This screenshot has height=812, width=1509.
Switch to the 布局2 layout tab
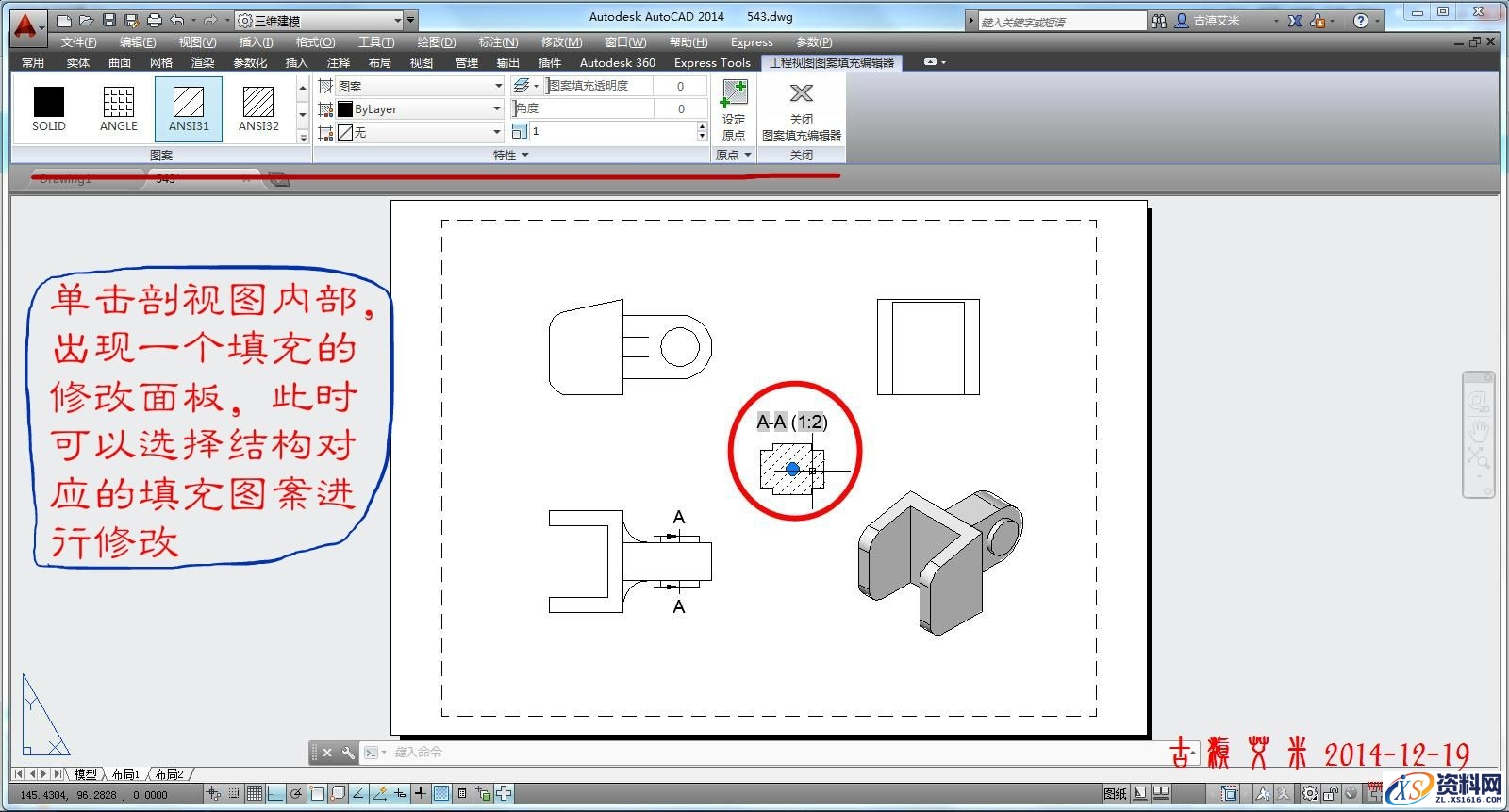point(170,774)
